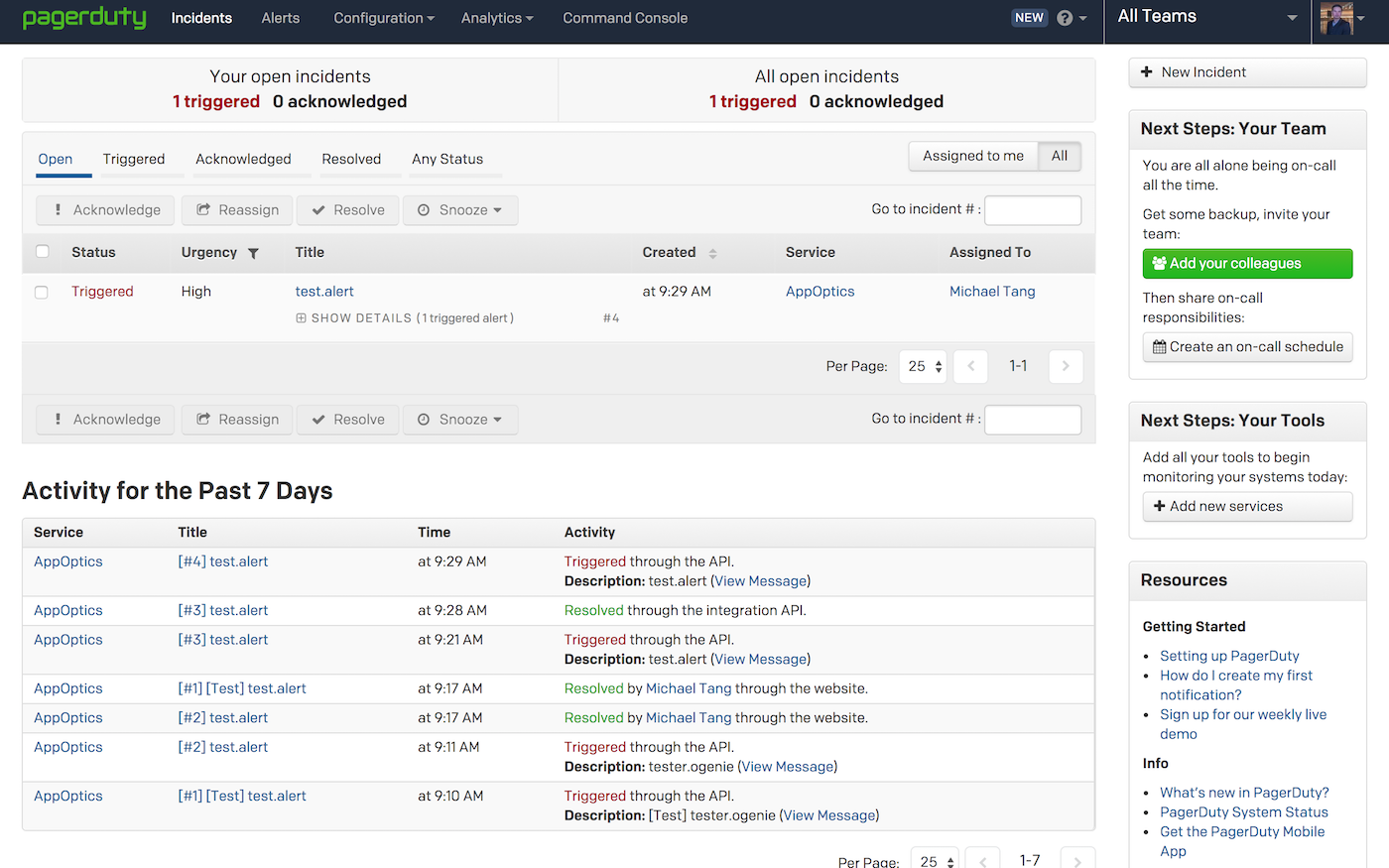Open incidents Per Page 25 selector
This screenshot has width=1389, height=868.
coord(923,366)
